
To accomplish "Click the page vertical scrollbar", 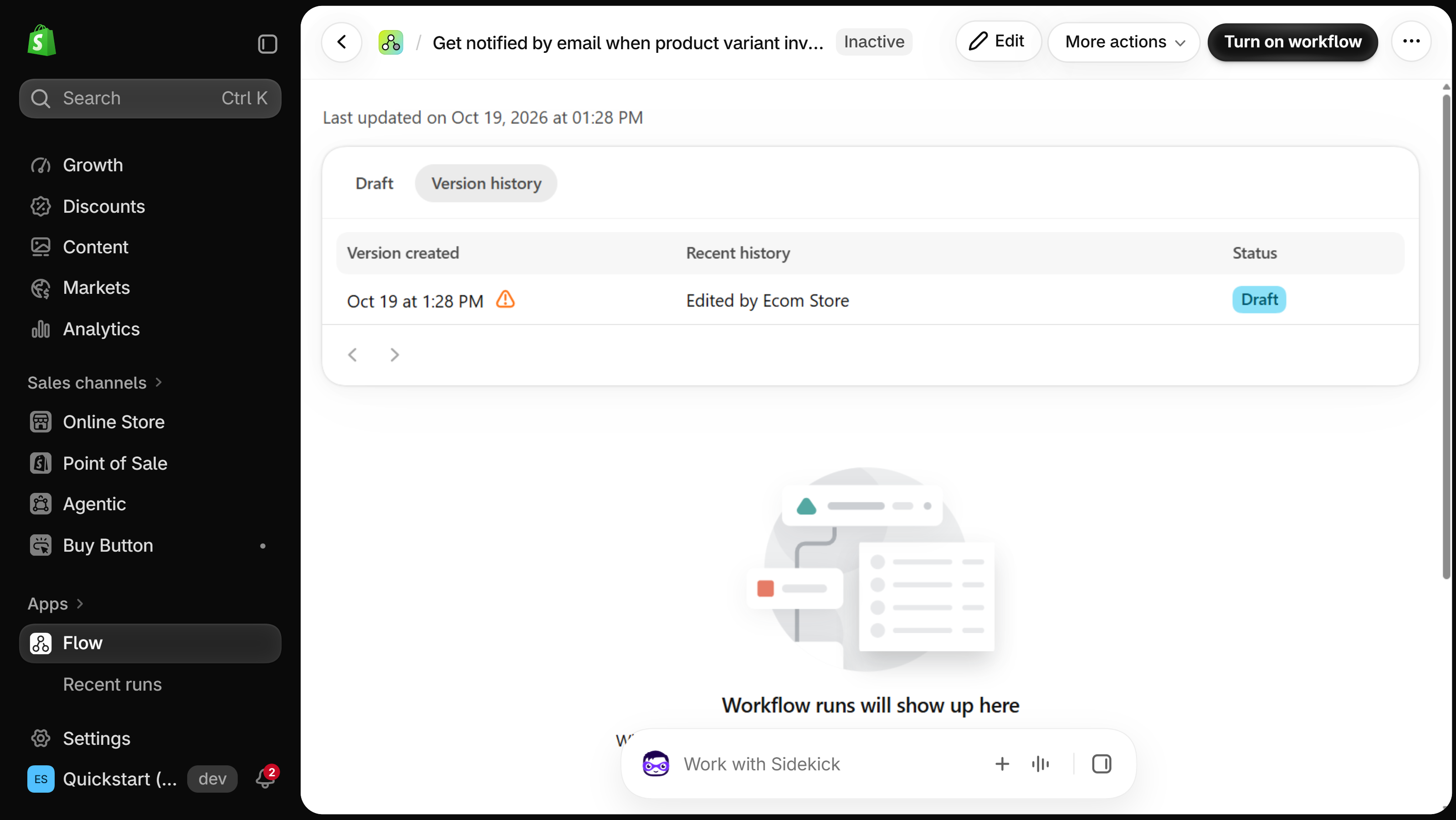I will tap(1446, 336).
